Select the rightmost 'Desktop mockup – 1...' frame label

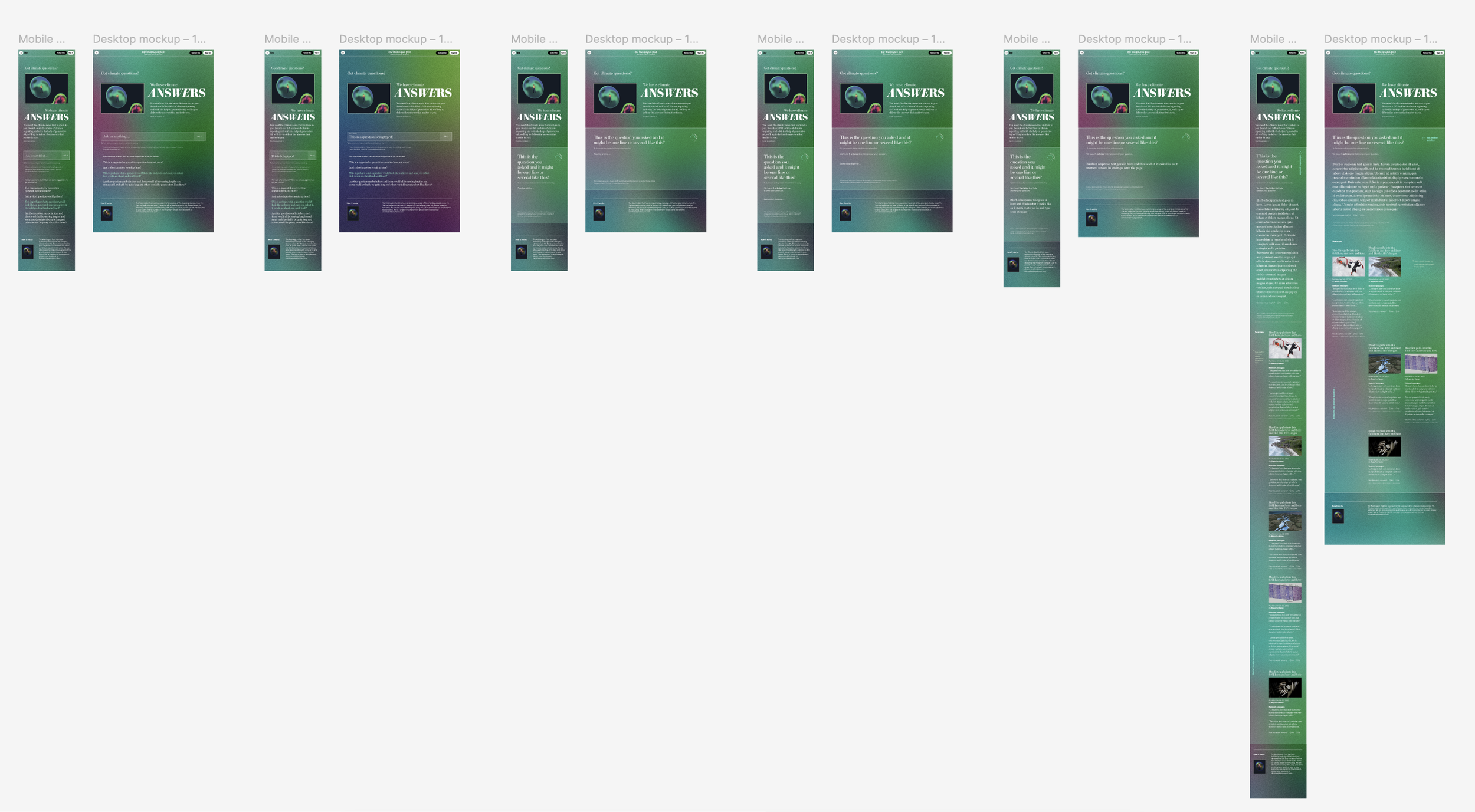click(1381, 39)
